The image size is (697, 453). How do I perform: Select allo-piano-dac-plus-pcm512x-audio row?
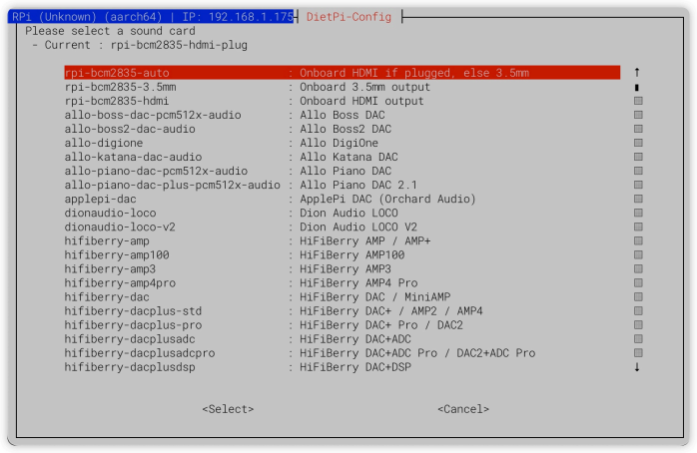tap(342, 185)
